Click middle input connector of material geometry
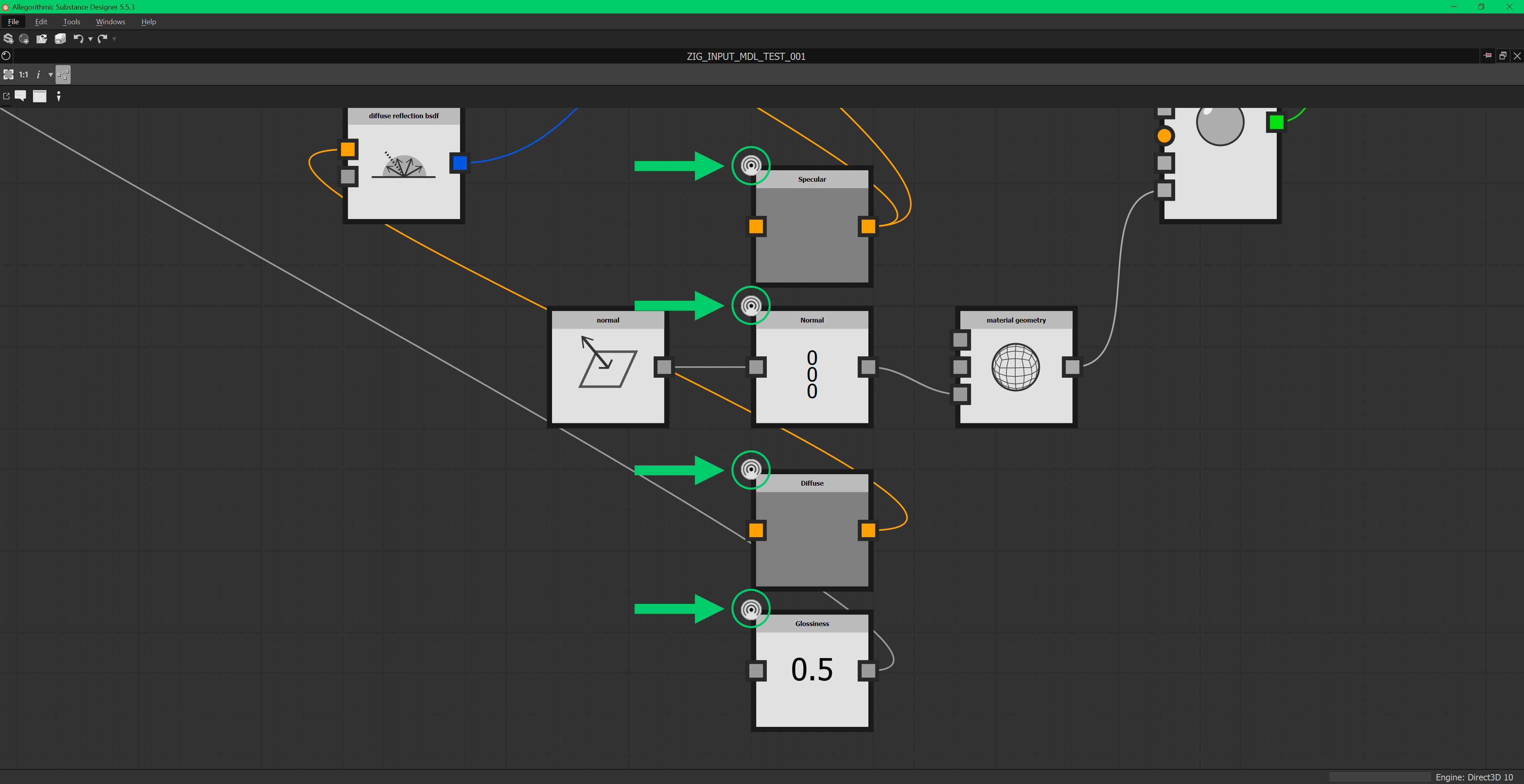Viewport: 1524px width, 784px height. [960, 367]
